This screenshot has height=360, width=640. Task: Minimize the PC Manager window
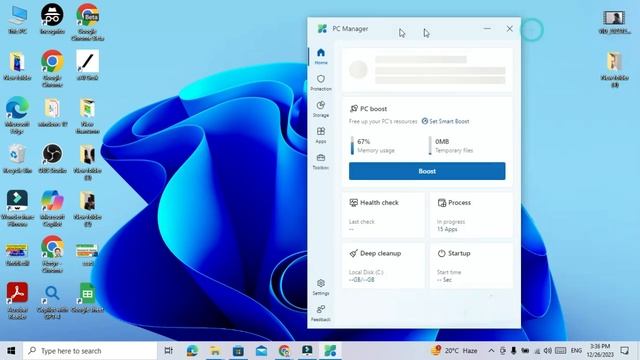click(487, 29)
